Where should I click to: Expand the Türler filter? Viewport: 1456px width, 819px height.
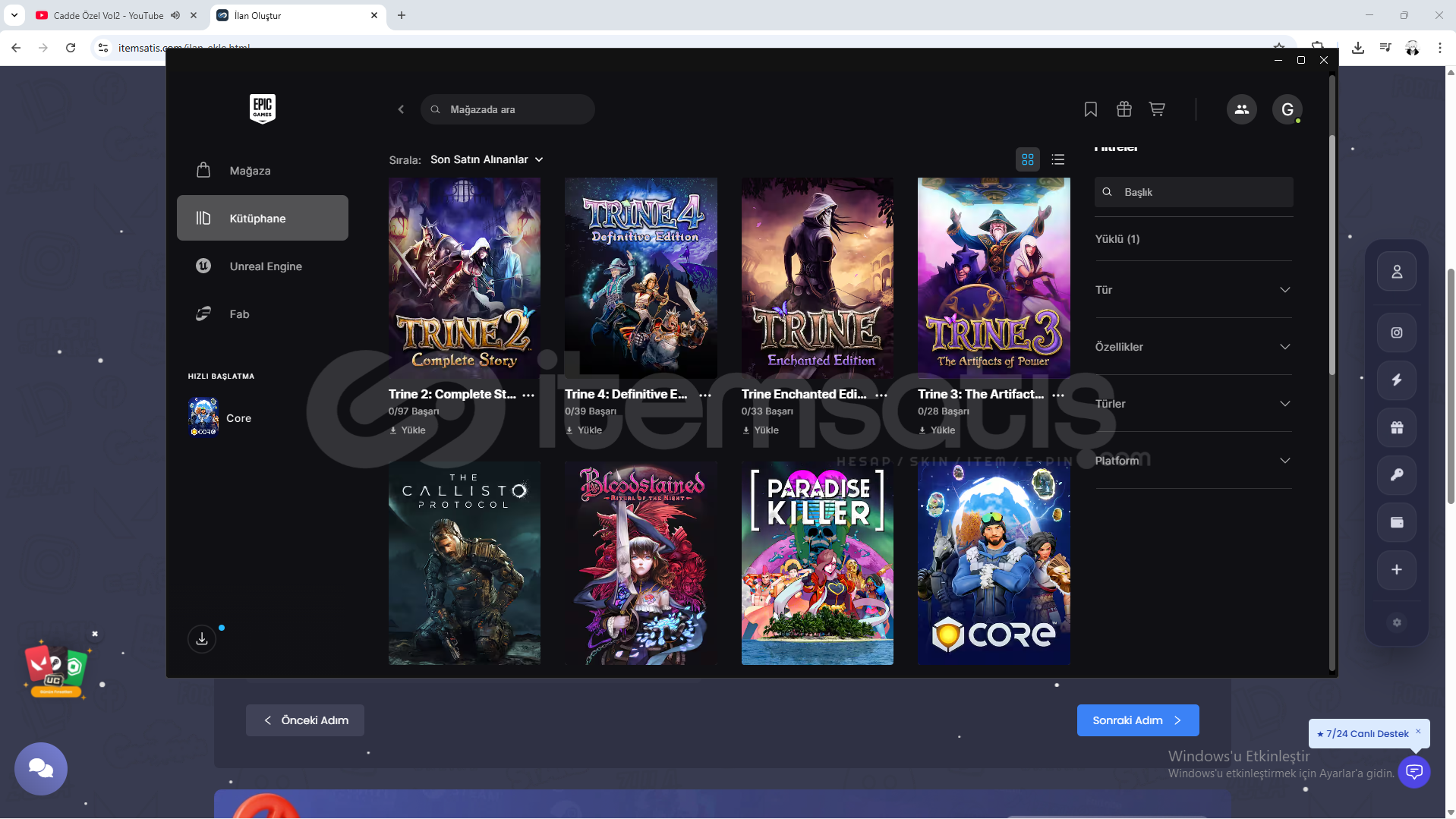click(1193, 404)
